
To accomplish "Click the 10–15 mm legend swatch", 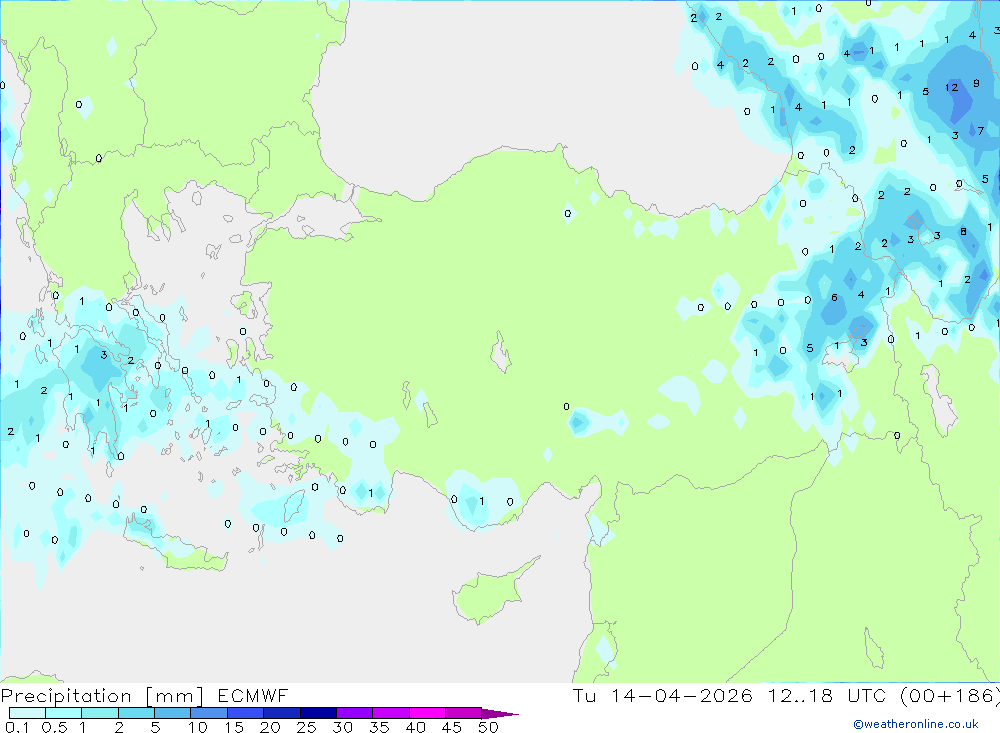I will tap(209, 713).
